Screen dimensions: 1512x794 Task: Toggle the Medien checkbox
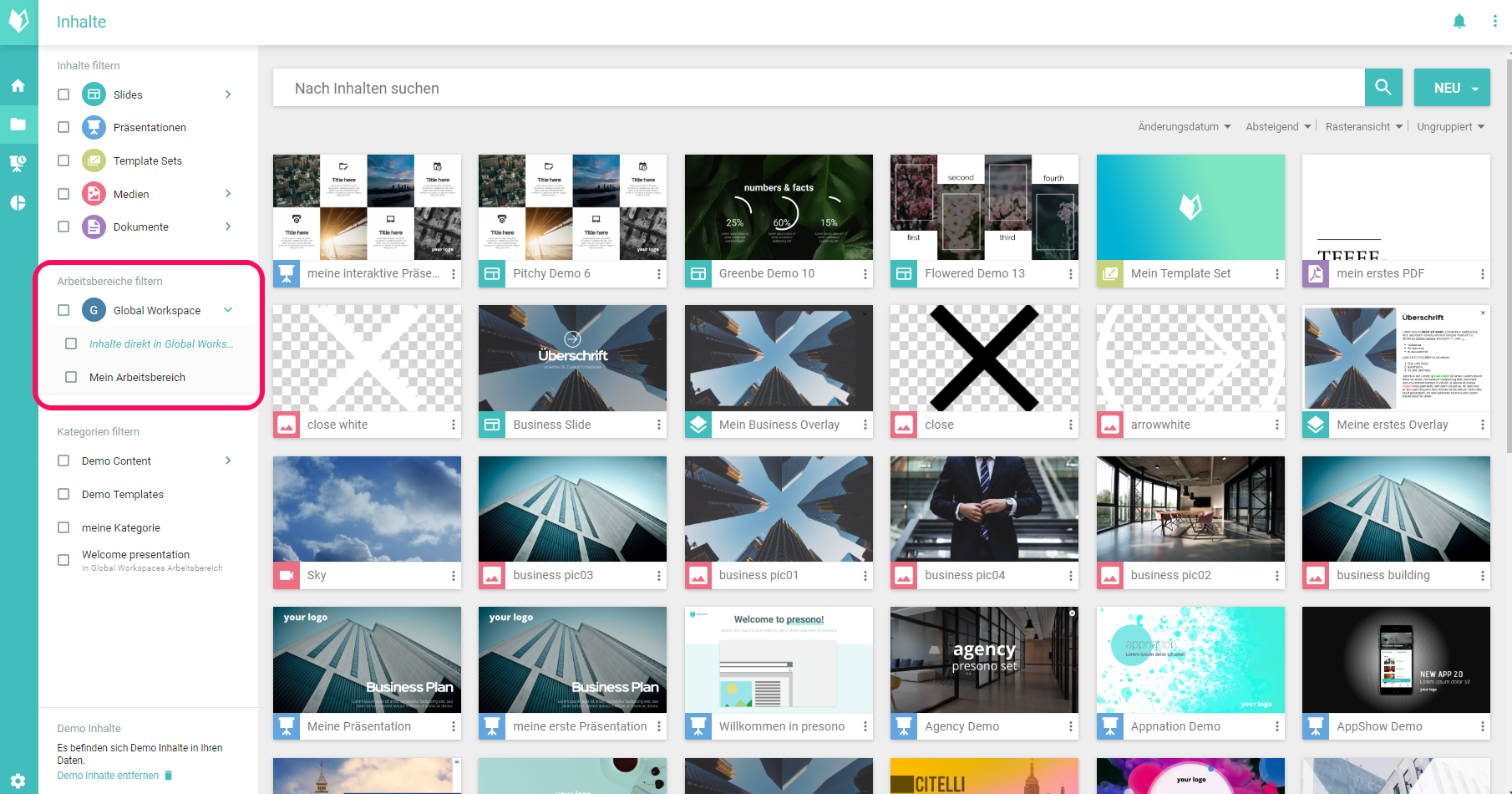pos(63,194)
